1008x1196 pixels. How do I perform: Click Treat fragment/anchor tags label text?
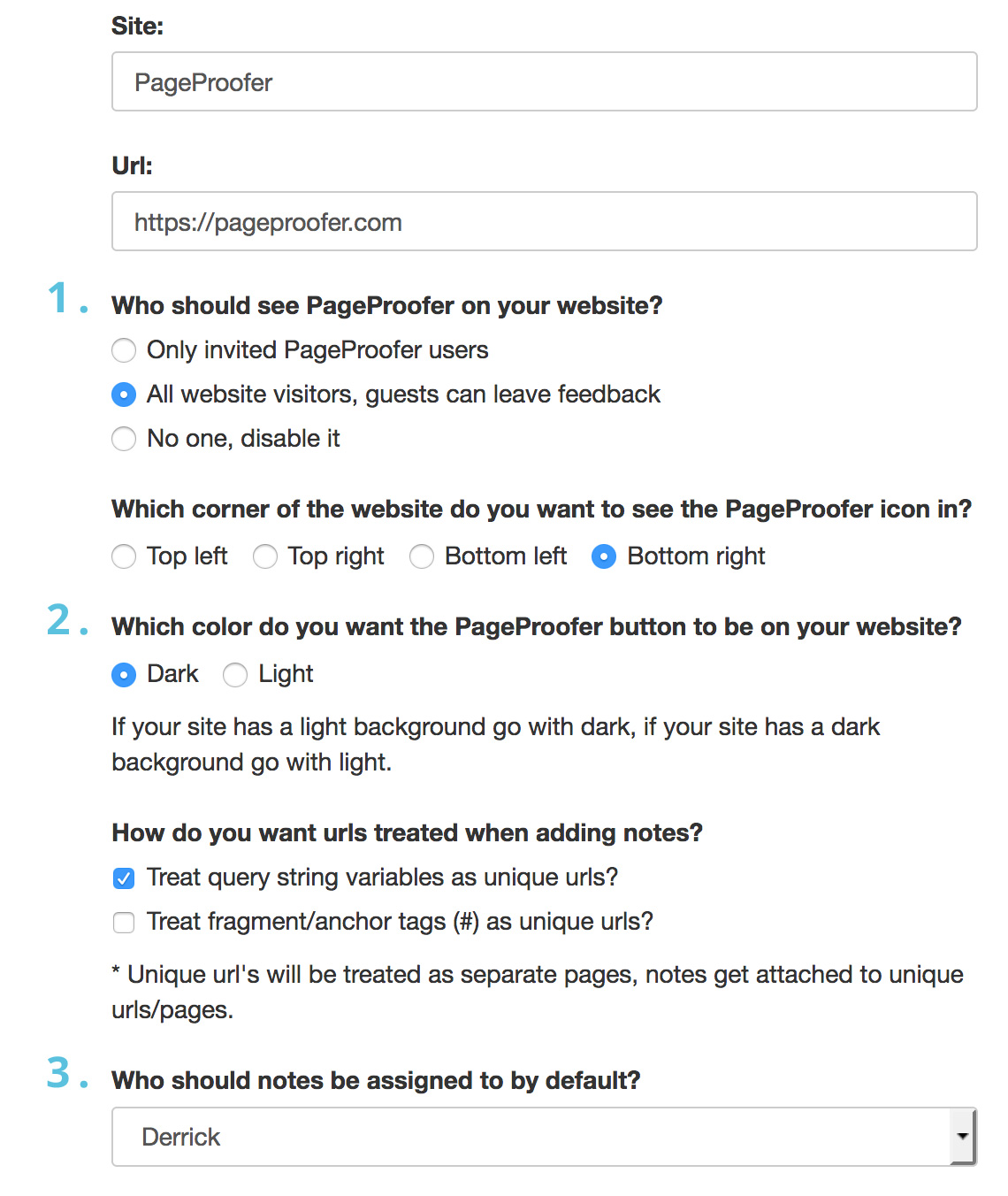(400, 922)
